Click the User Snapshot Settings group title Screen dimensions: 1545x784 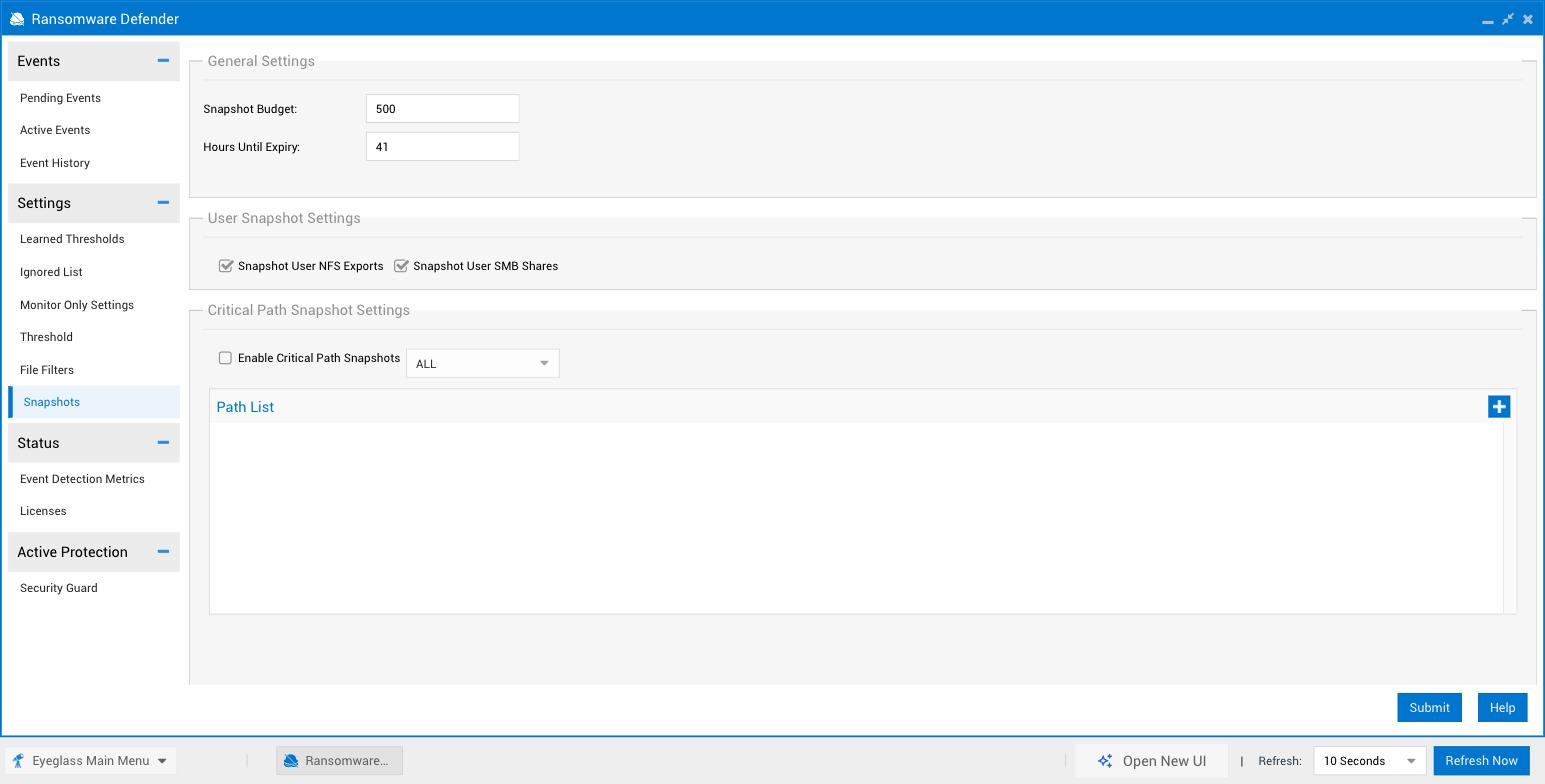(x=284, y=218)
